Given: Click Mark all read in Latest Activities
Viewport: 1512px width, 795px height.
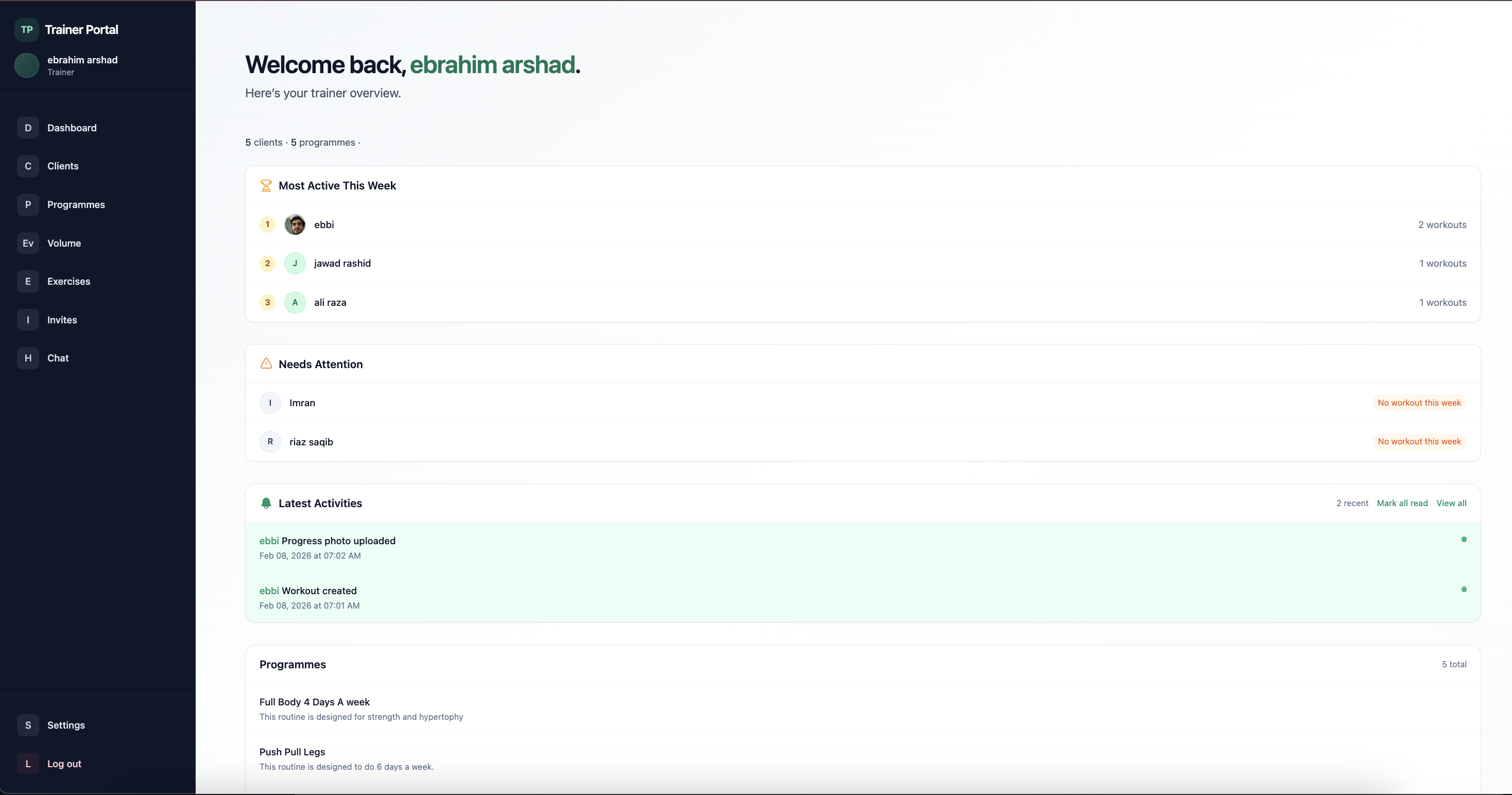Looking at the screenshot, I should (x=1402, y=504).
